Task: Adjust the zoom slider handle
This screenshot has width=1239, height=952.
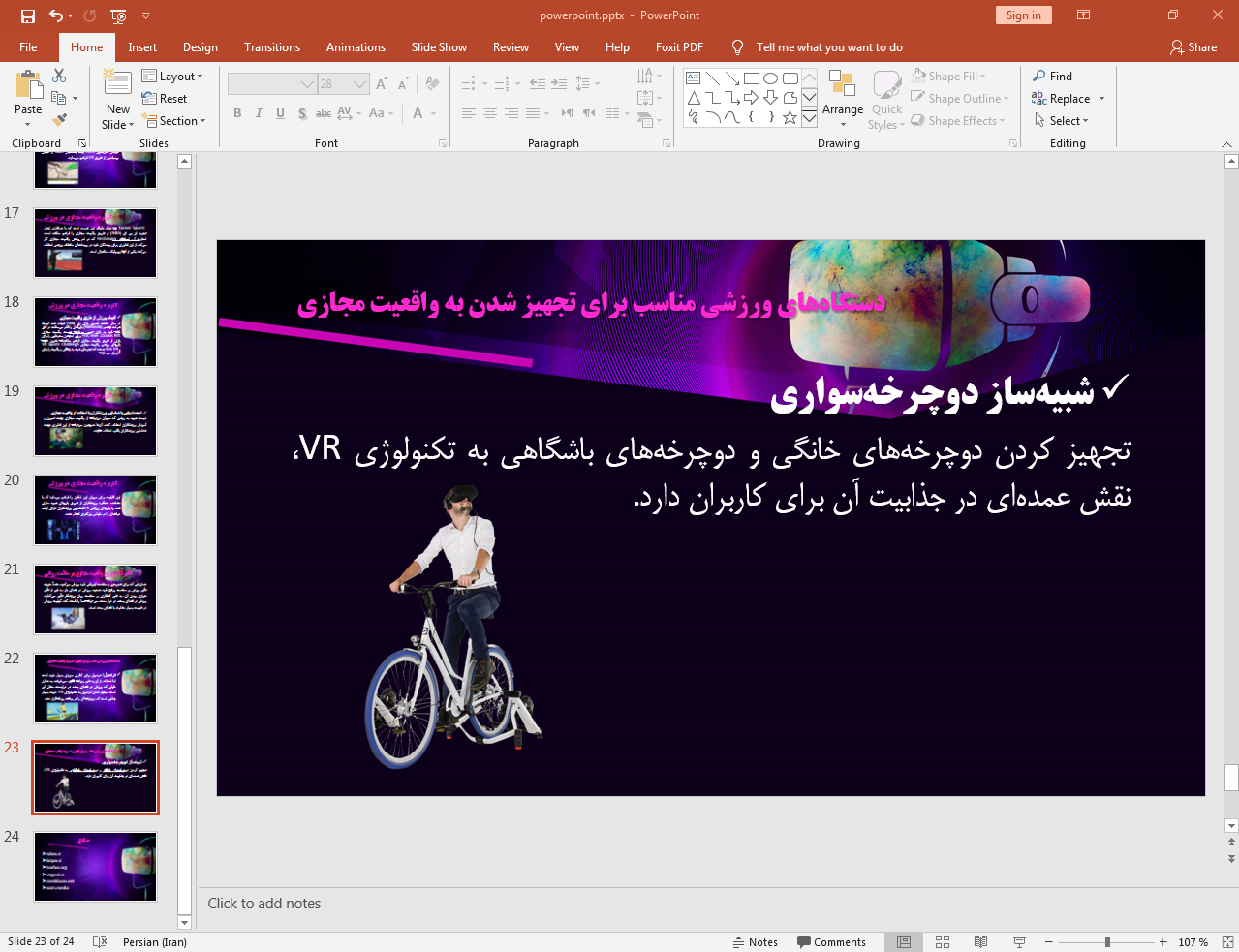Action: 1107,942
